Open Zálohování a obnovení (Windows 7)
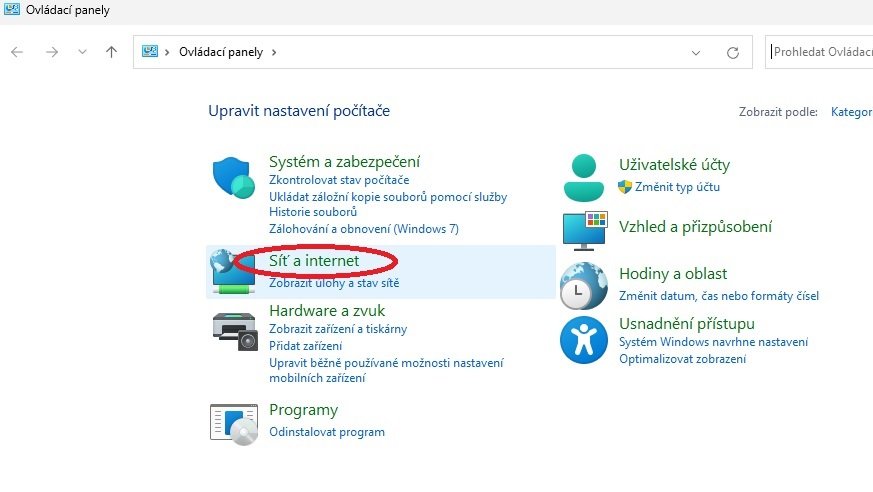The width and height of the screenshot is (873, 492). (x=364, y=229)
